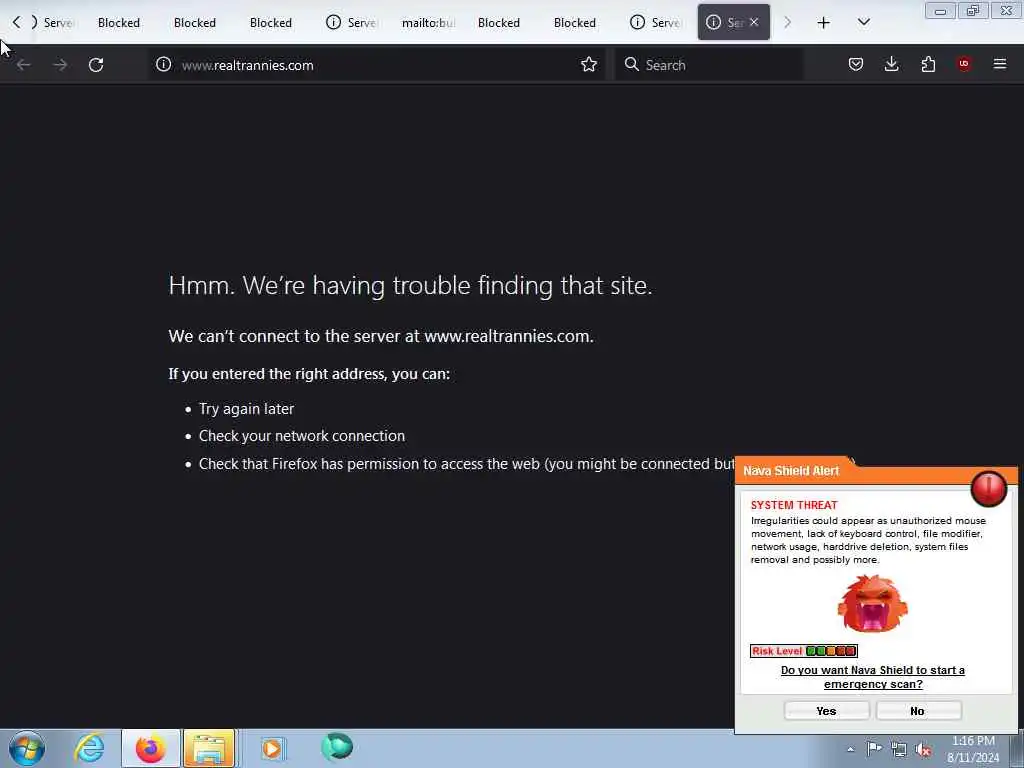The height and width of the screenshot is (768, 1024).
Task: Click No in the Nava Shield Alert
Action: click(x=918, y=711)
